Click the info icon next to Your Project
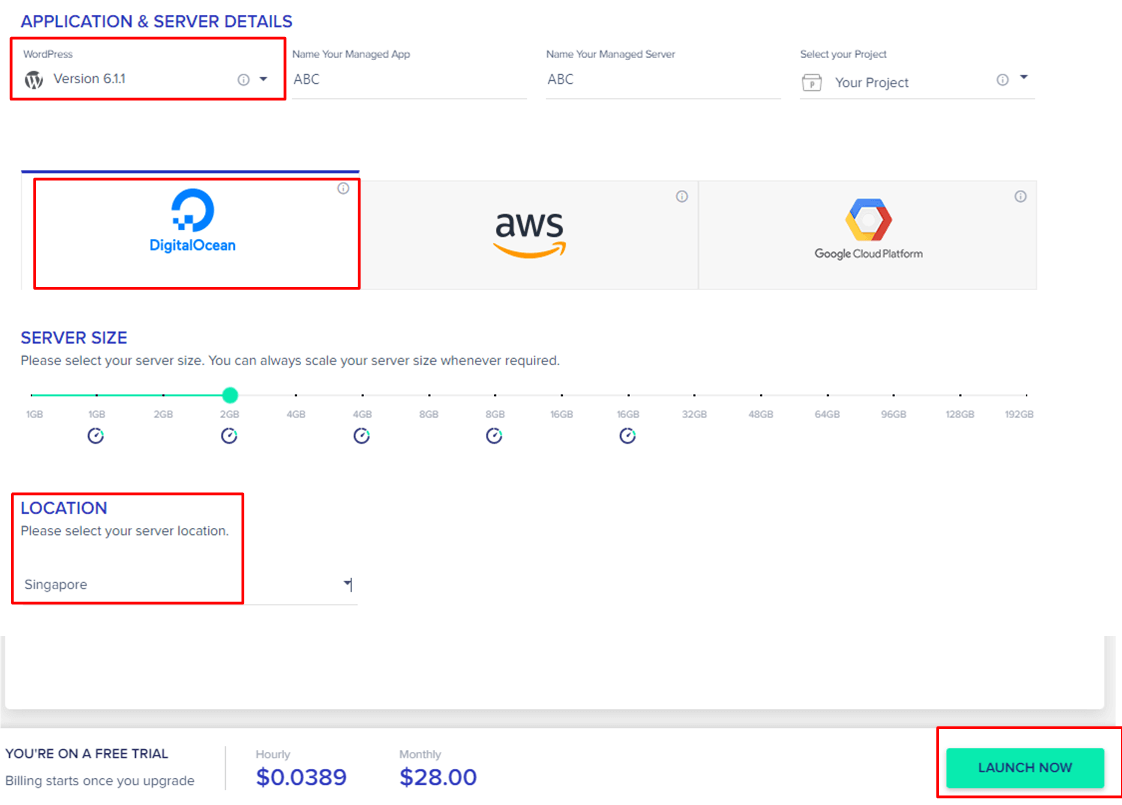The width and height of the screenshot is (1122, 805). coord(1001,78)
